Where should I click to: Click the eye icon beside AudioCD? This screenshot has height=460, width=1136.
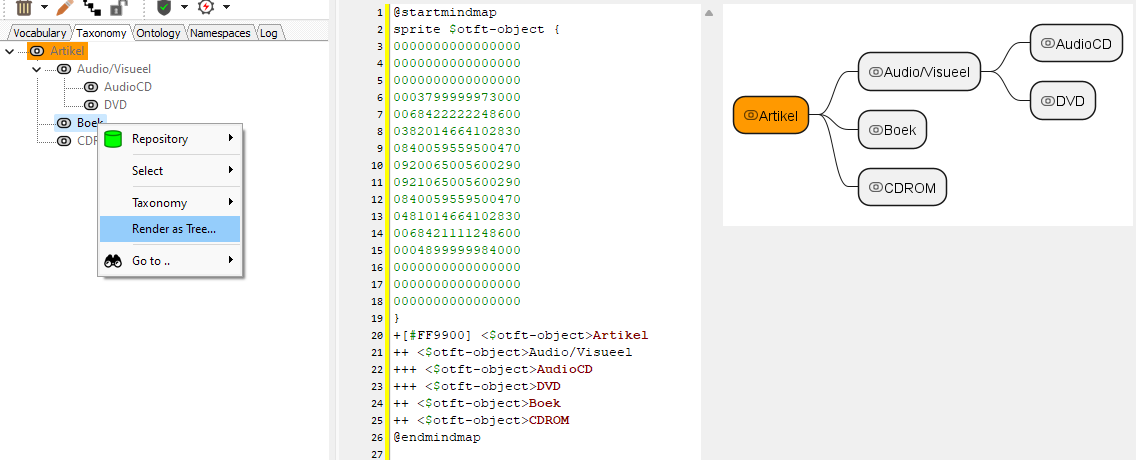point(90,87)
